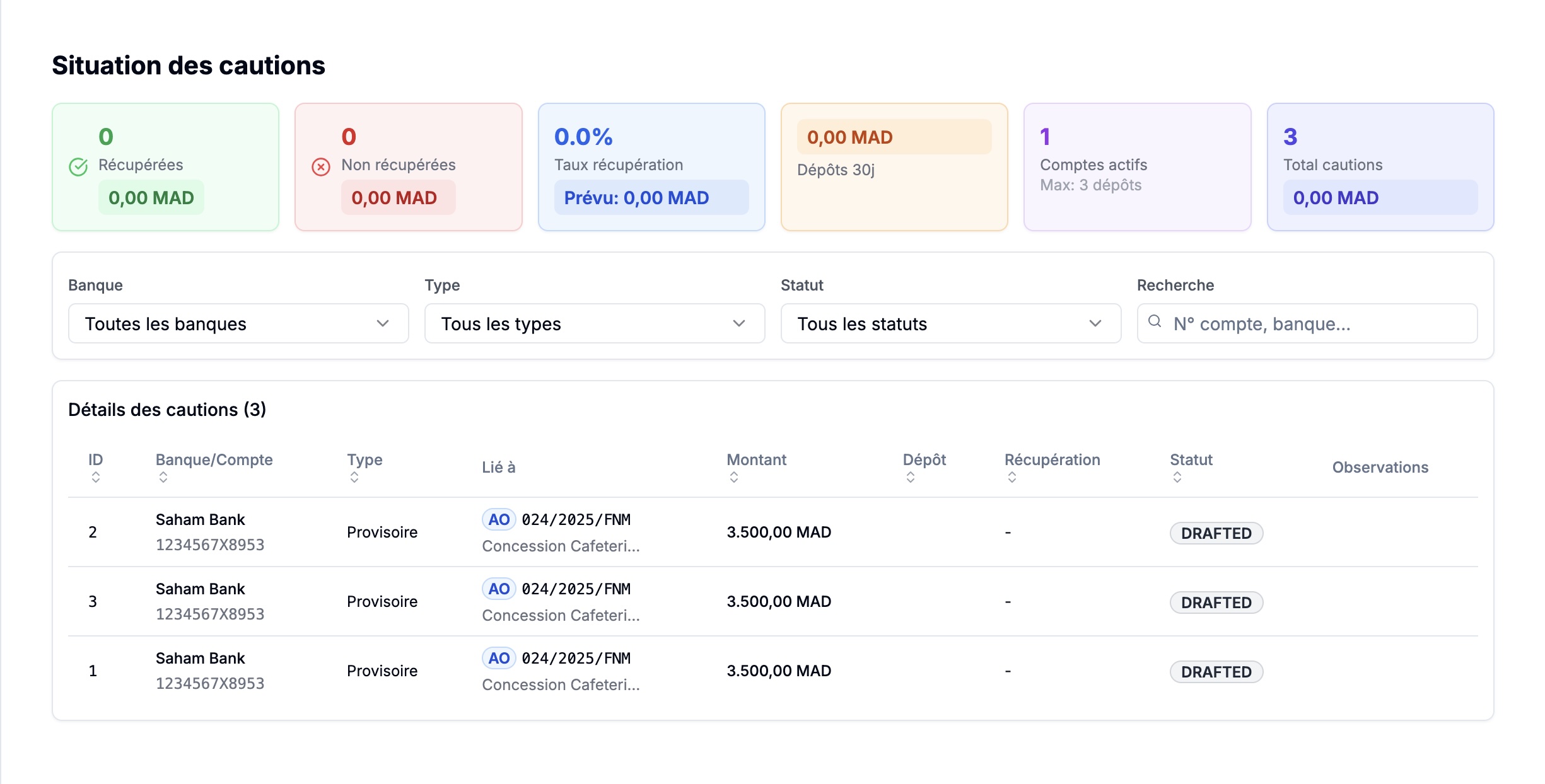The image size is (1545, 784).
Task: Click the green Récupérées checkmark icon
Action: [x=78, y=167]
